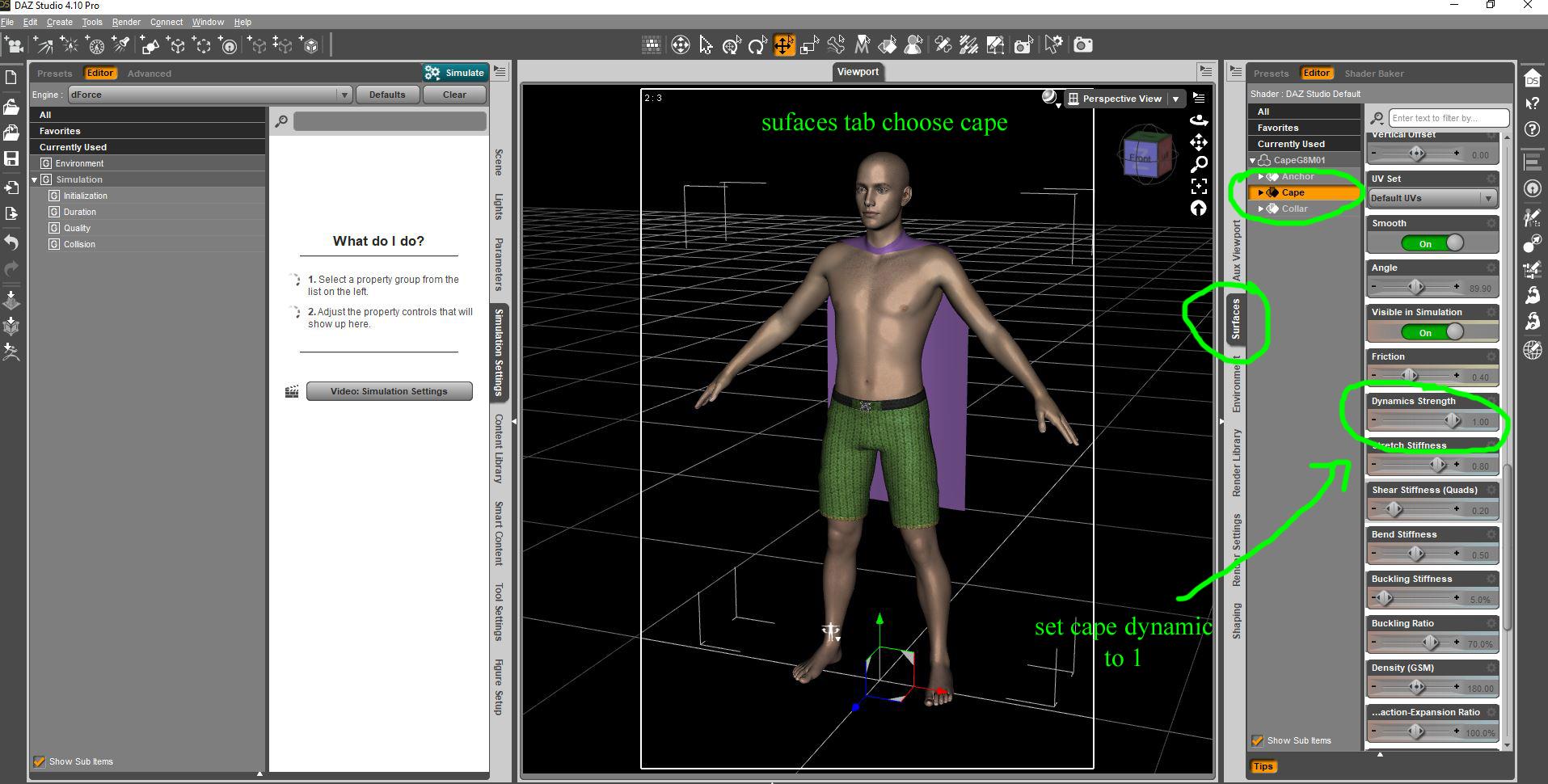Click the Clear button
The width and height of the screenshot is (1548, 784).
[x=454, y=95]
